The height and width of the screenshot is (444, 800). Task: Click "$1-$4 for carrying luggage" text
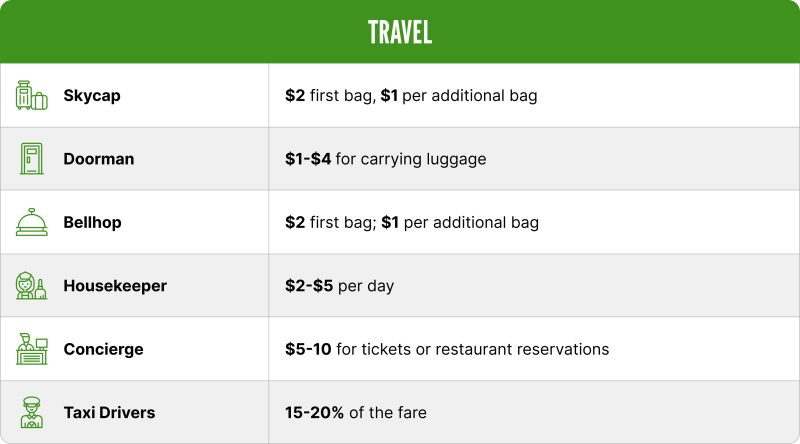[x=386, y=159]
